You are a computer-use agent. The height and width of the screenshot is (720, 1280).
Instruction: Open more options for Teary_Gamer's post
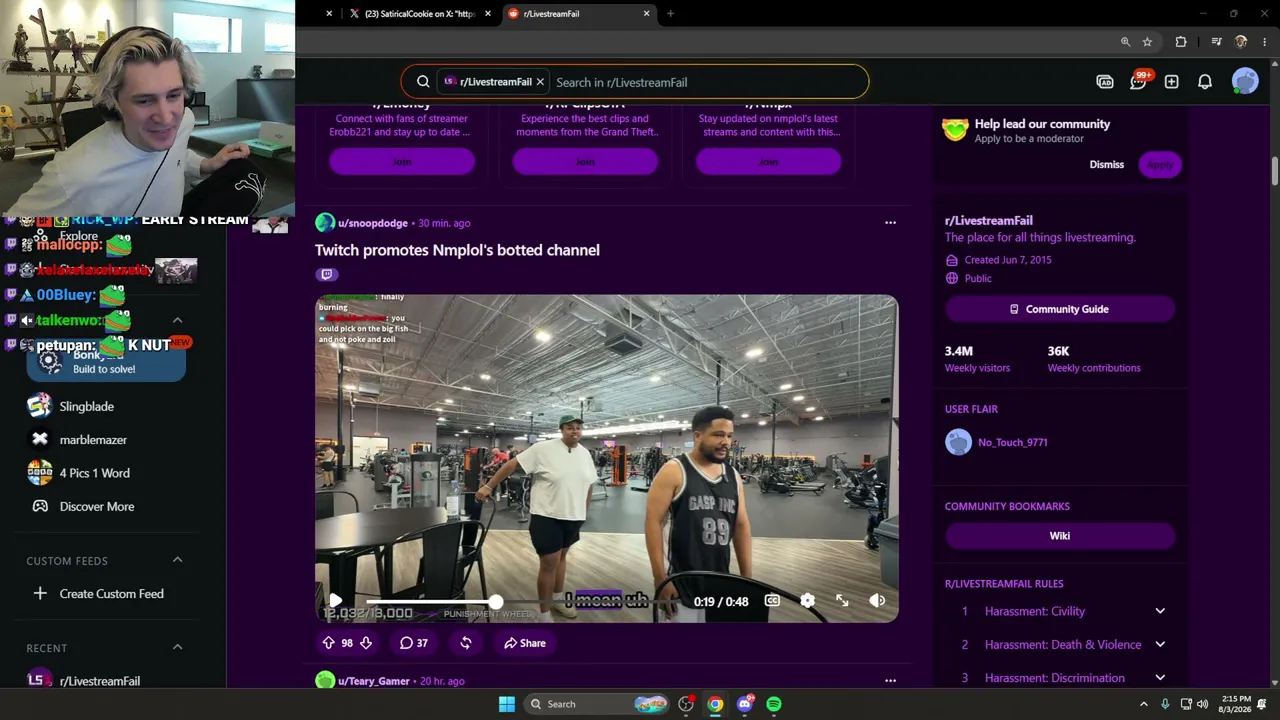890,681
